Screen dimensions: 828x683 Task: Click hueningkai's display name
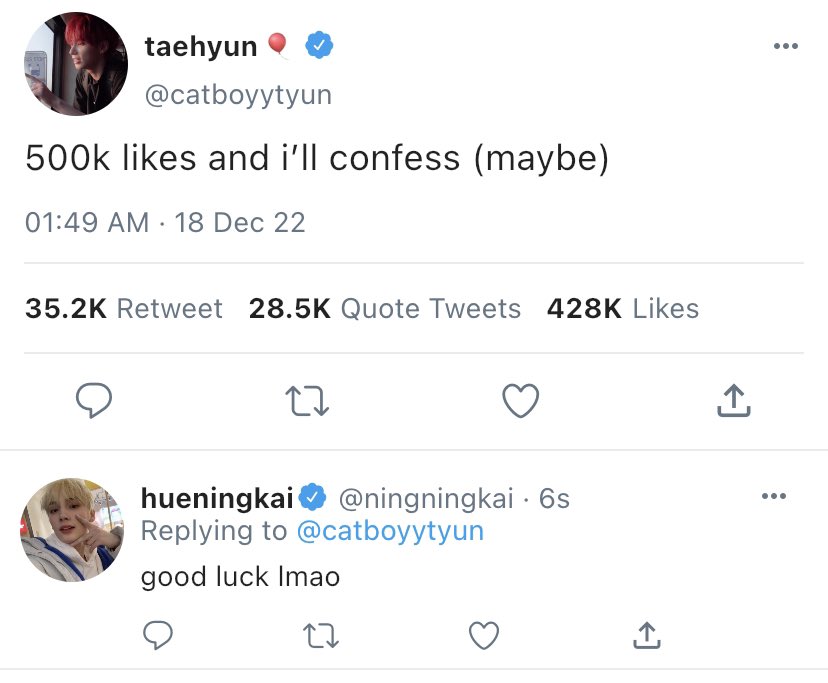217,498
